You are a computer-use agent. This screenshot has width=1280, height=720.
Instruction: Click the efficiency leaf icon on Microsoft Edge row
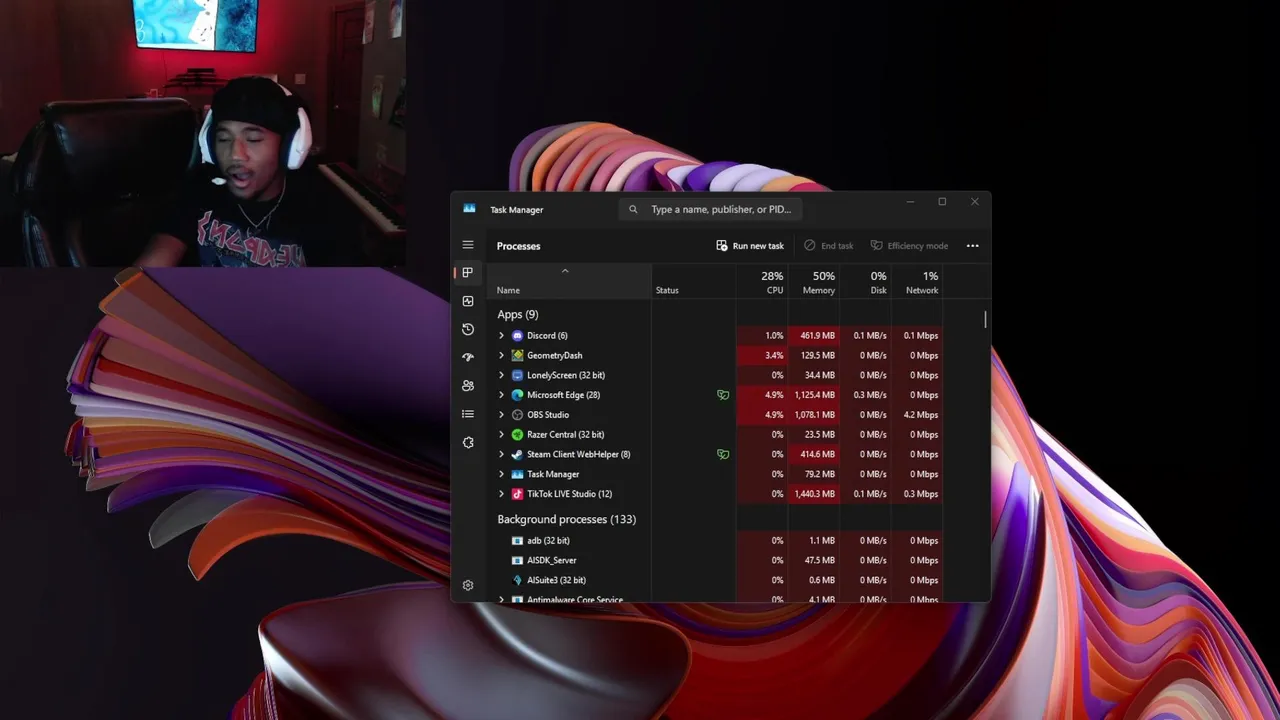point(723,395)
